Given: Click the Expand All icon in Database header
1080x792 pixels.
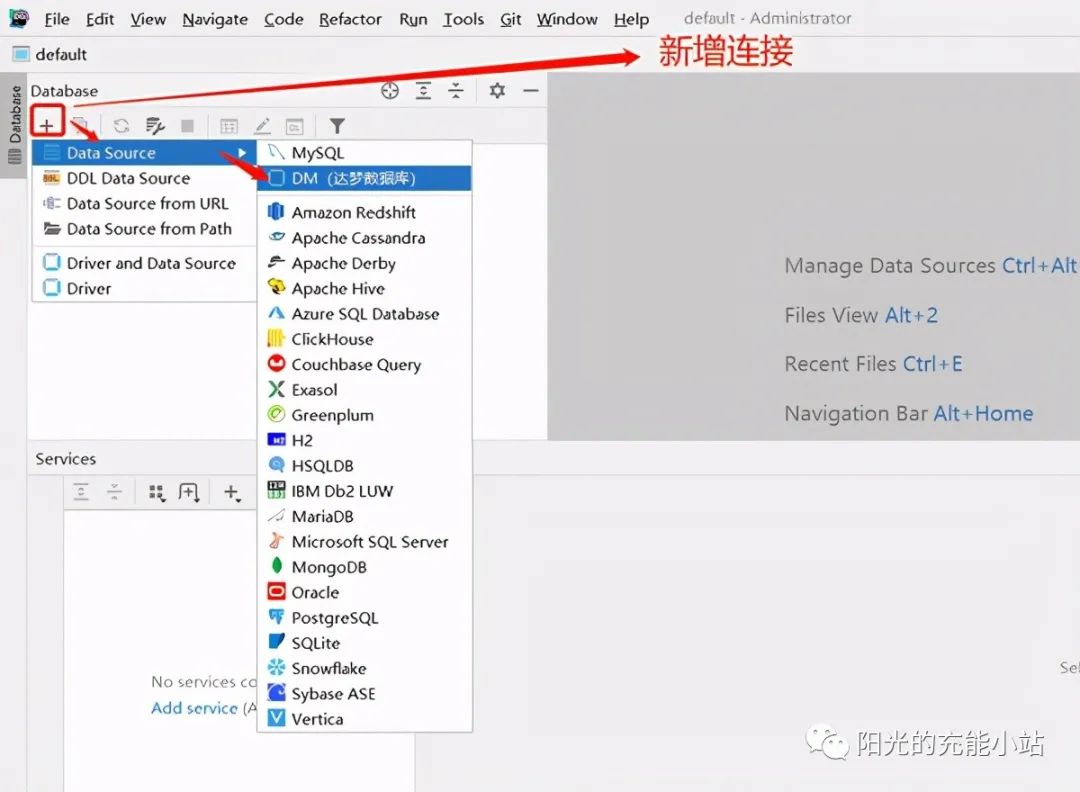Looking at the screenshot, I should click(x=423, y=91).
